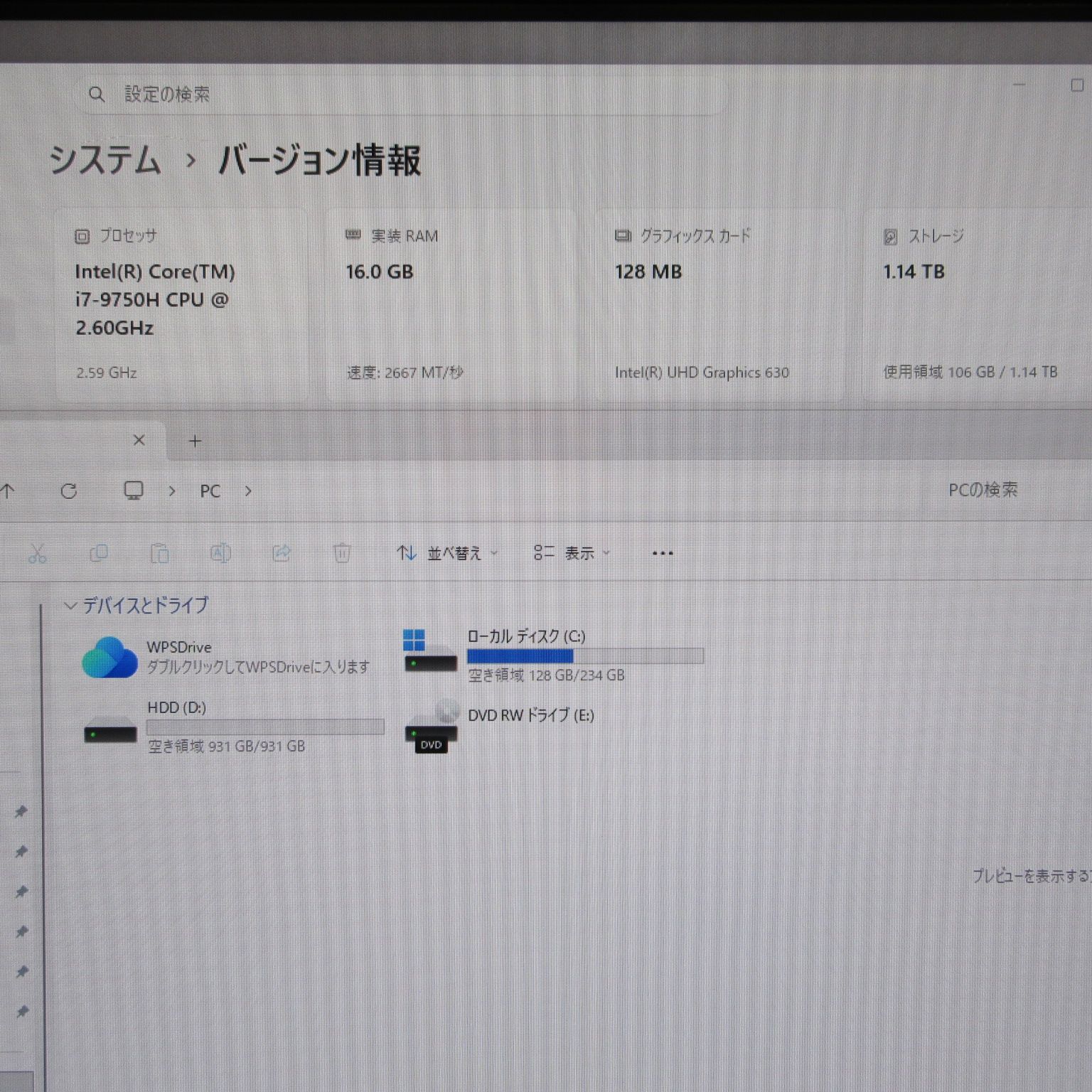
Task: Click the Intel(R) UHD Graphics 630 text
Action: (x=702, y=373)
